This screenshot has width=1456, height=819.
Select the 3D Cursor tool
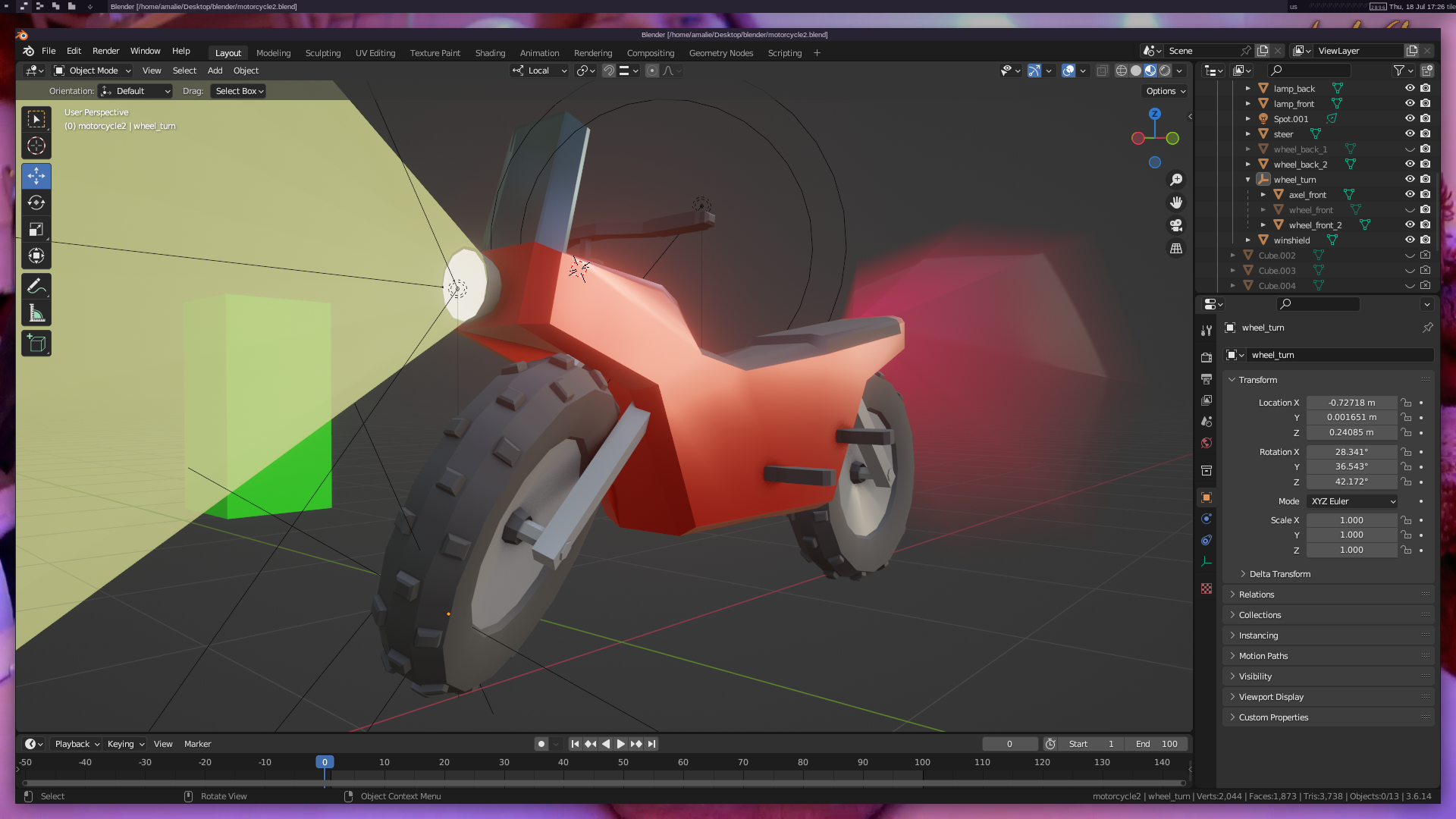(x=36, y=146)
